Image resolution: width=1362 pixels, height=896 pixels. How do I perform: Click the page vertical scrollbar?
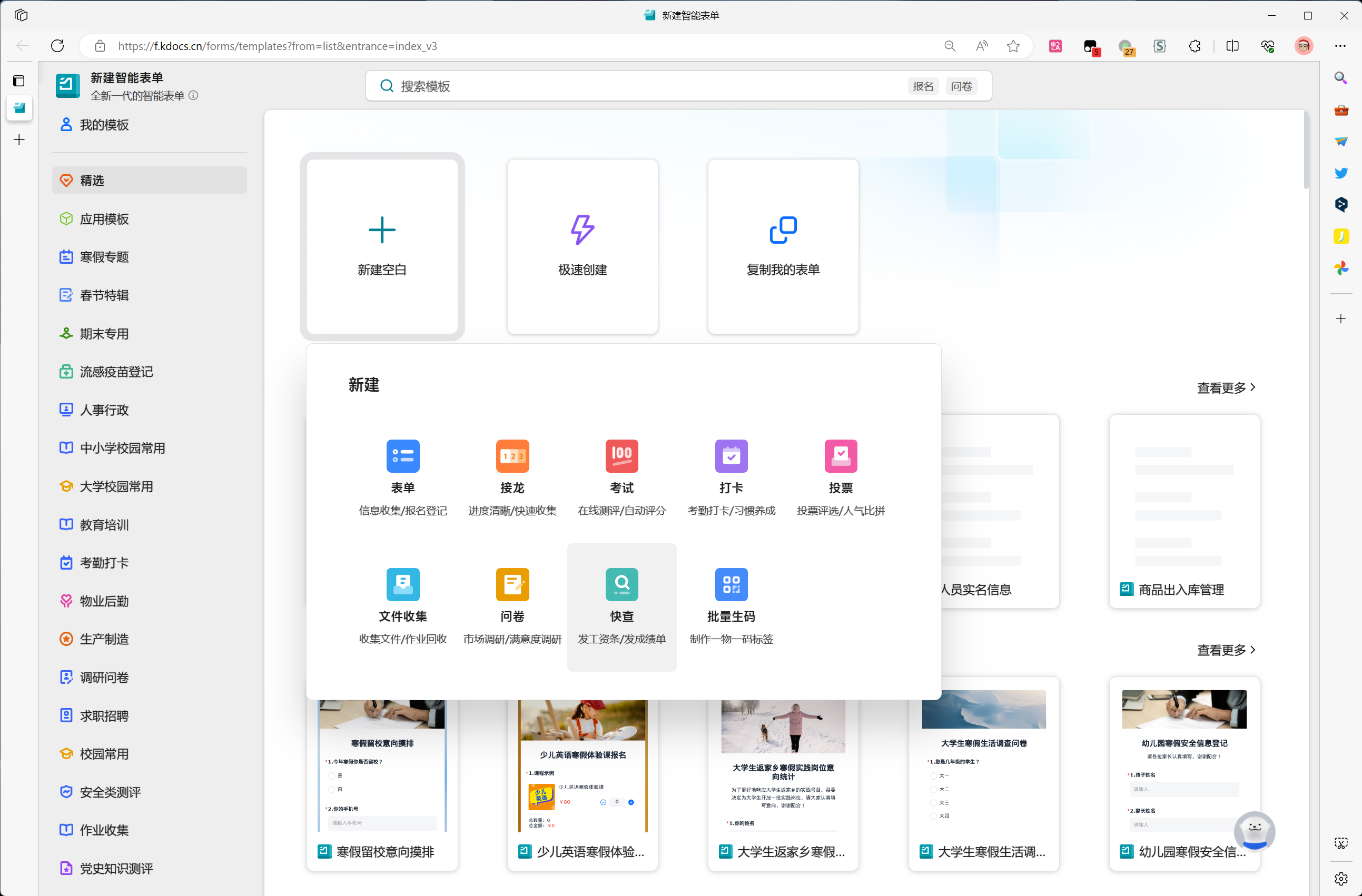click(x=1306, y=150)
